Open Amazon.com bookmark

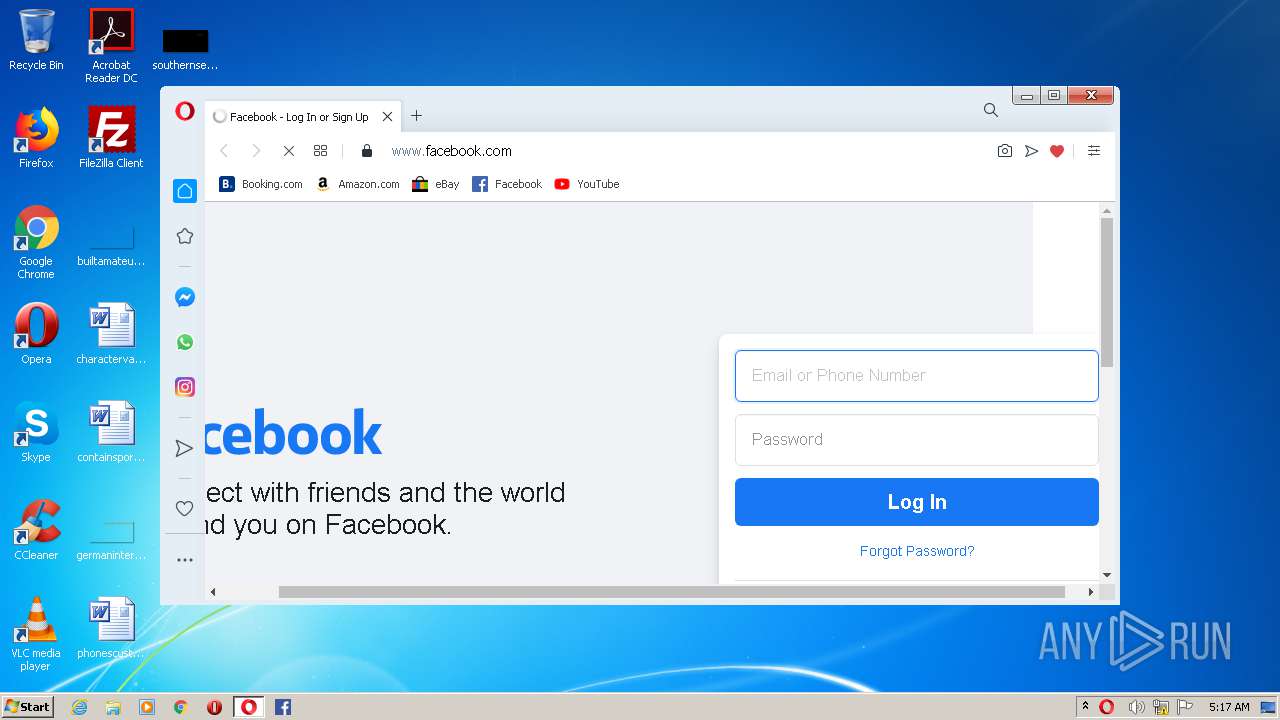[x=357, y=184]
